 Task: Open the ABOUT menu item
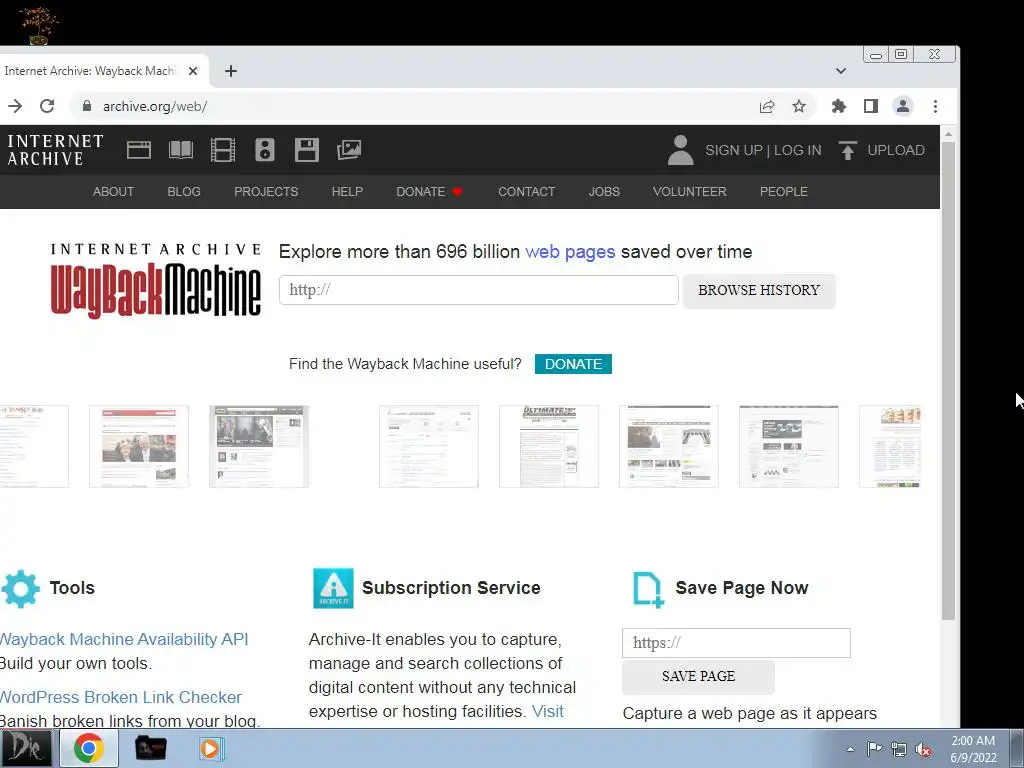[x=113, y=192]
